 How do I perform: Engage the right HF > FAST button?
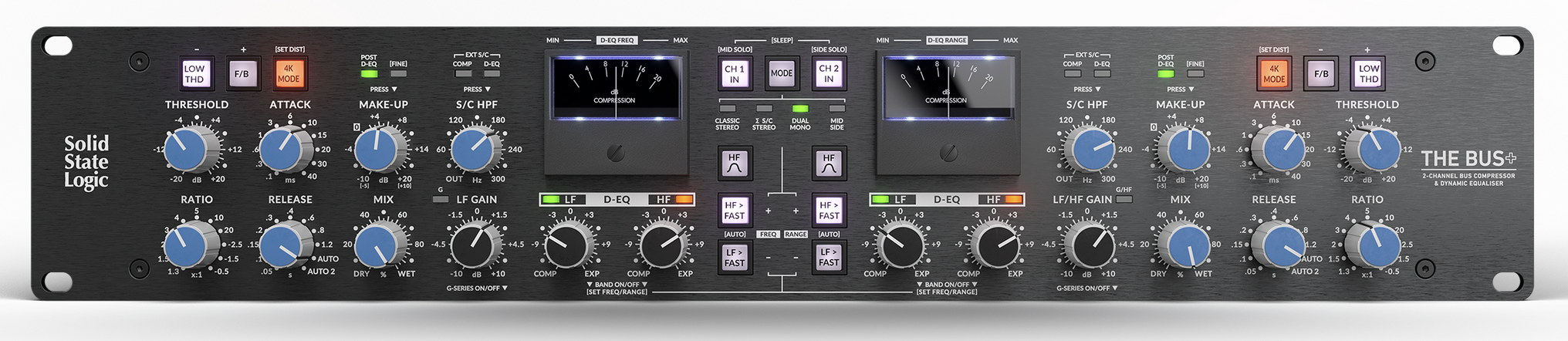point(829,211)
